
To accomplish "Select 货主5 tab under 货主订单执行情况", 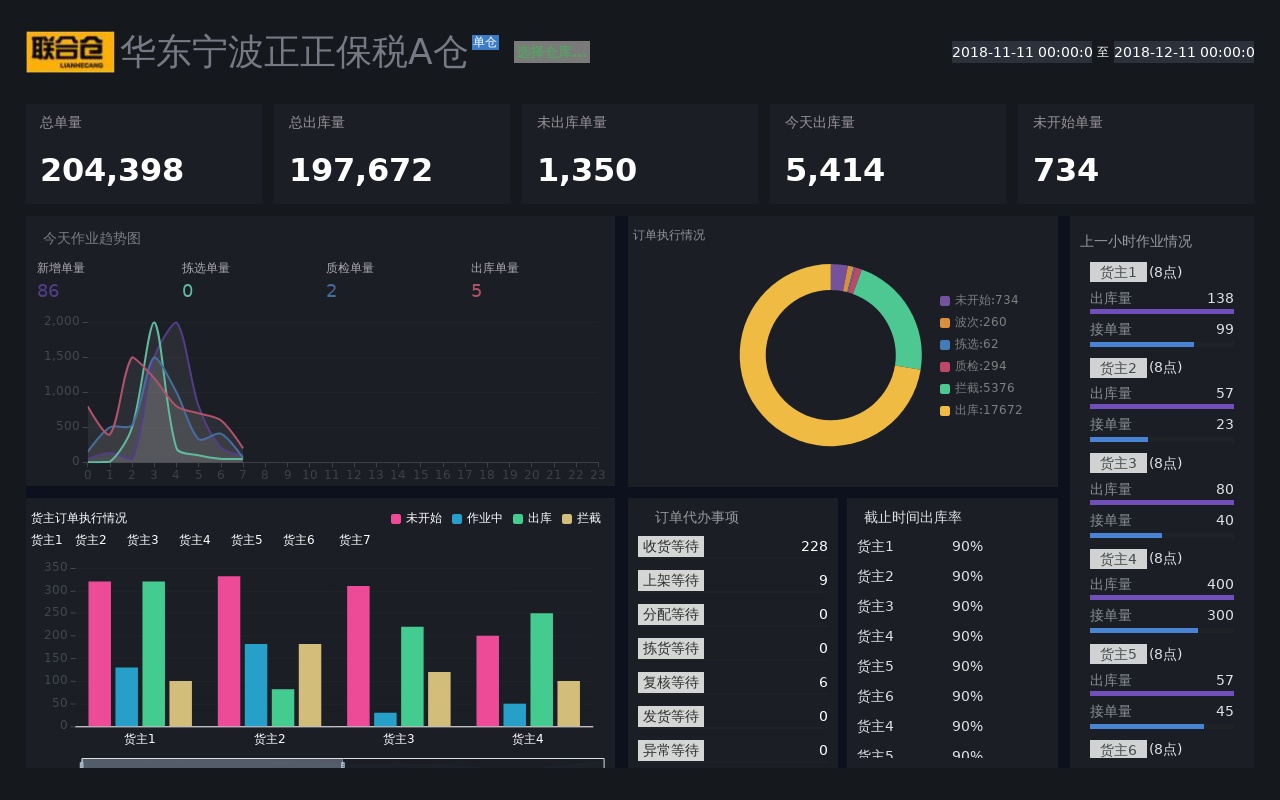I will coord(247,540).
